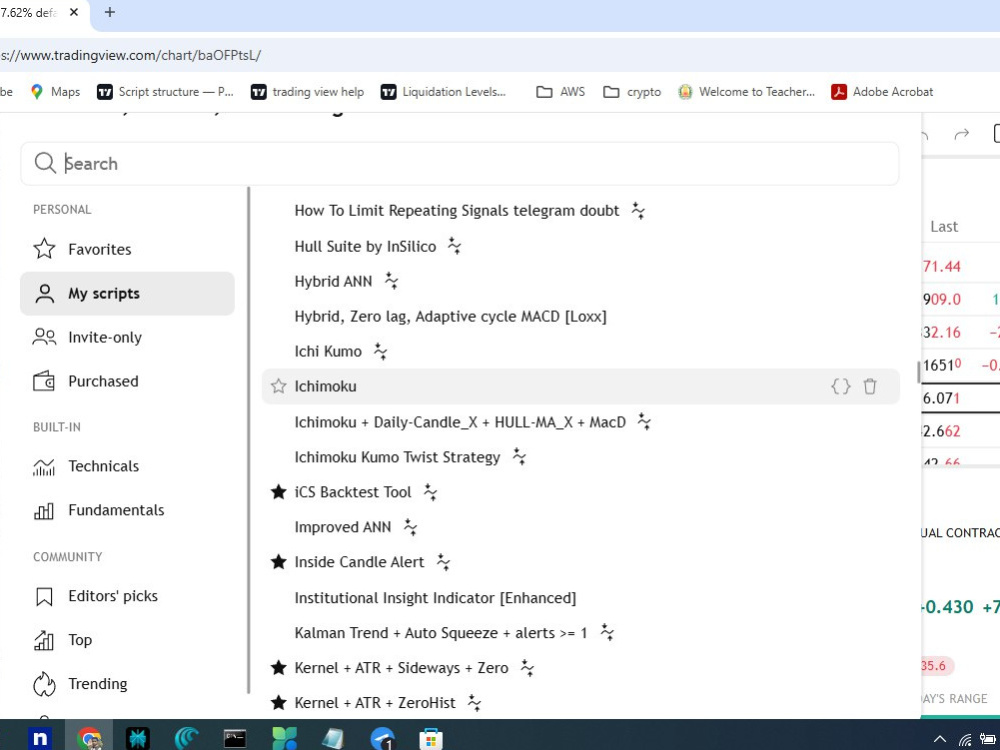1000x750 pixels.
Task: Add Hull Suite by InSilico script
Action: (365, 246)
